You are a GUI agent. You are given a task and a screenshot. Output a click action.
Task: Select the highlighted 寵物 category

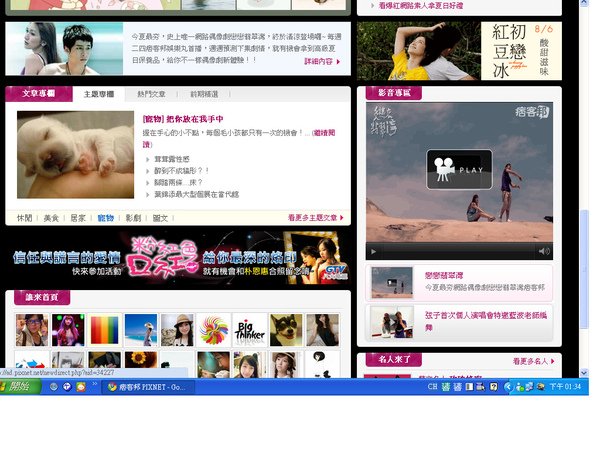tap(106, 218)
